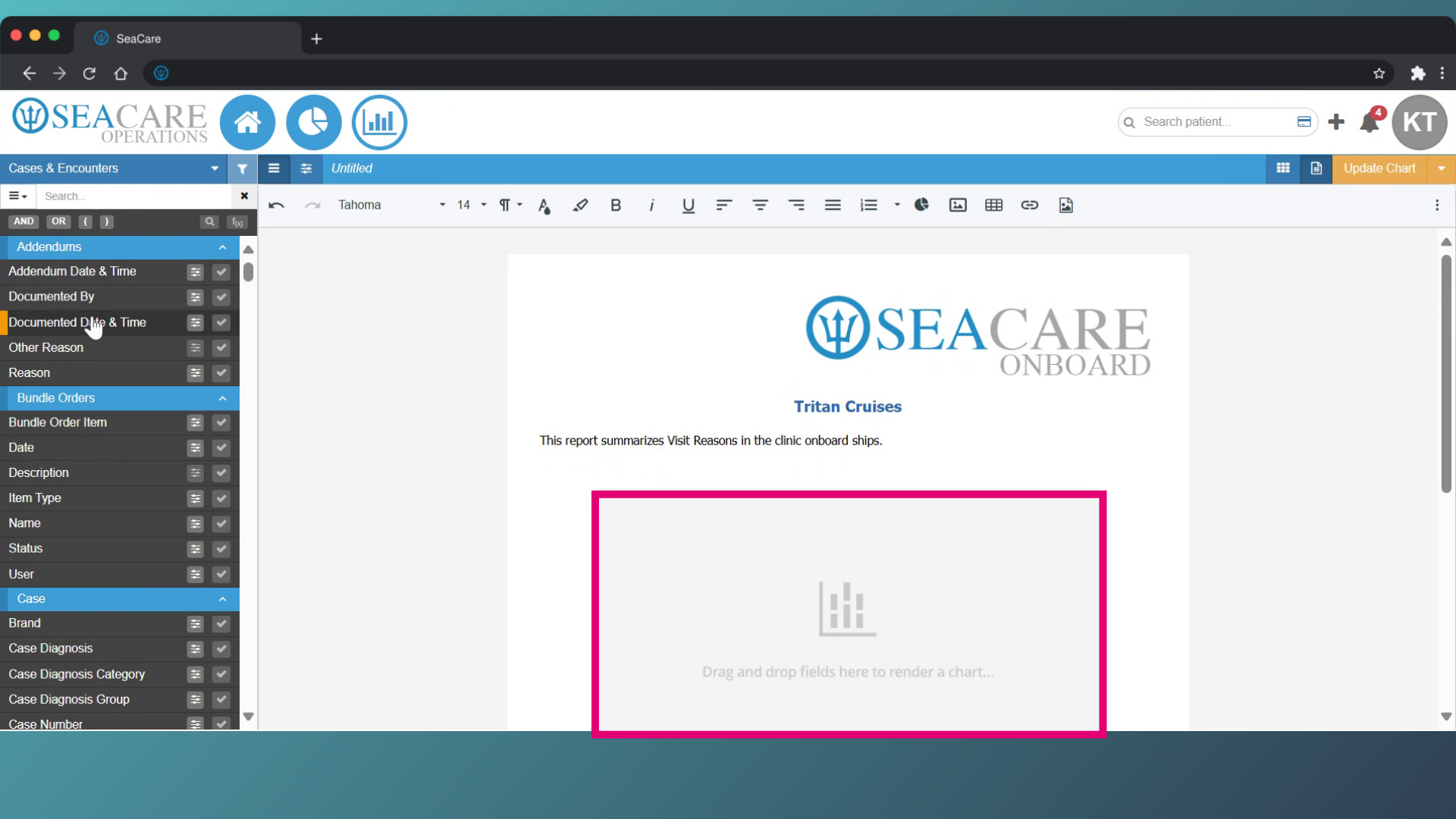Viewport: 1456px width, 819px height.
Task: Open the field list menu dropdown beside Search
Action: coord(18,196)
